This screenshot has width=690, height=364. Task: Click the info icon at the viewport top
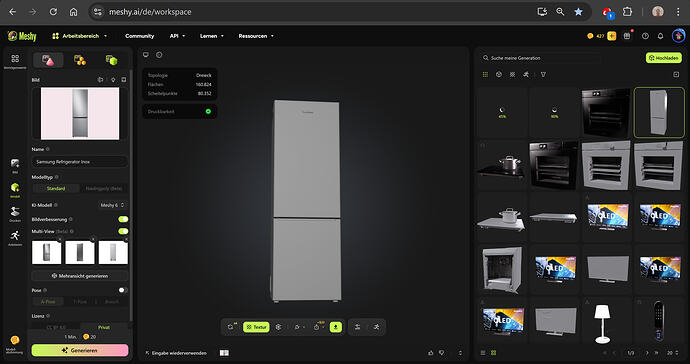click(159, 55)
